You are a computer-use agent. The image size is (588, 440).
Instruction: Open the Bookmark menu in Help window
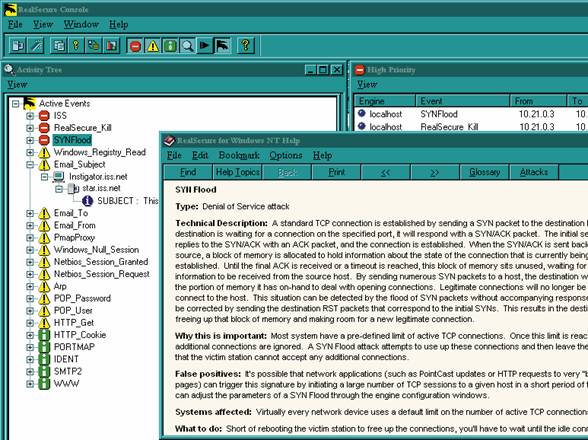coord(239,155)
